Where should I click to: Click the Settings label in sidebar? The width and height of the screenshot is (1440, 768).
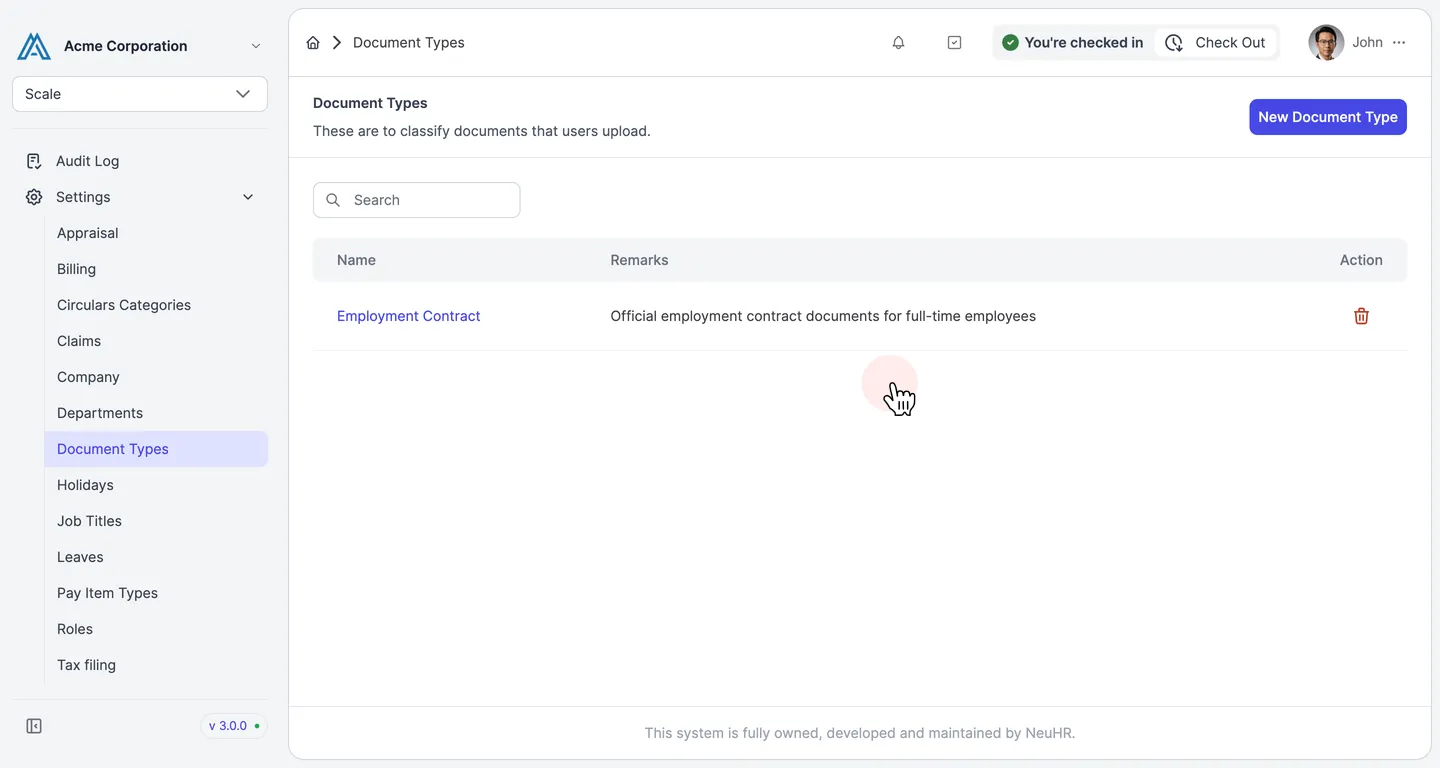point(83,197)
